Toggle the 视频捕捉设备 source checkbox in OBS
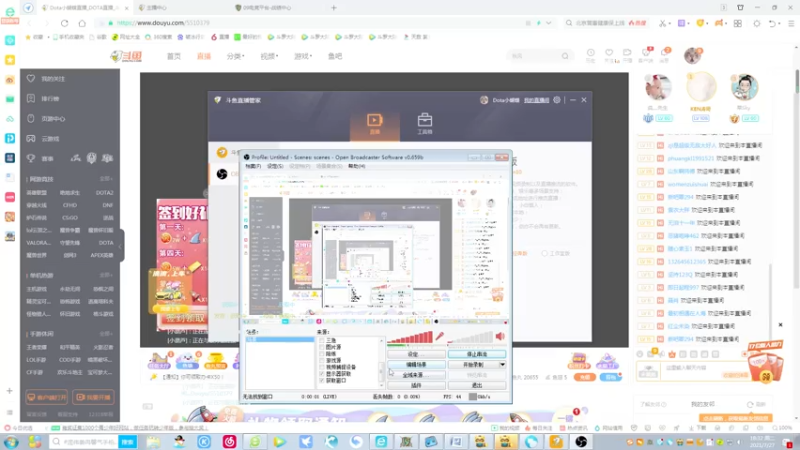The height and width of the screenshot is (450, 800). 321,367
